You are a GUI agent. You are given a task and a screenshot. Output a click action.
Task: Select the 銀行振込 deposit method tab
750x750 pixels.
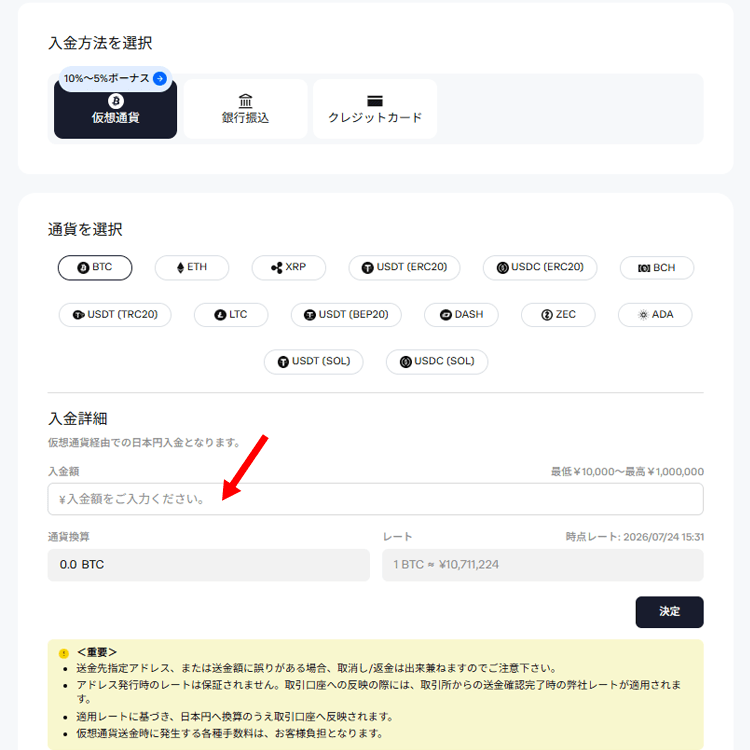245,110
